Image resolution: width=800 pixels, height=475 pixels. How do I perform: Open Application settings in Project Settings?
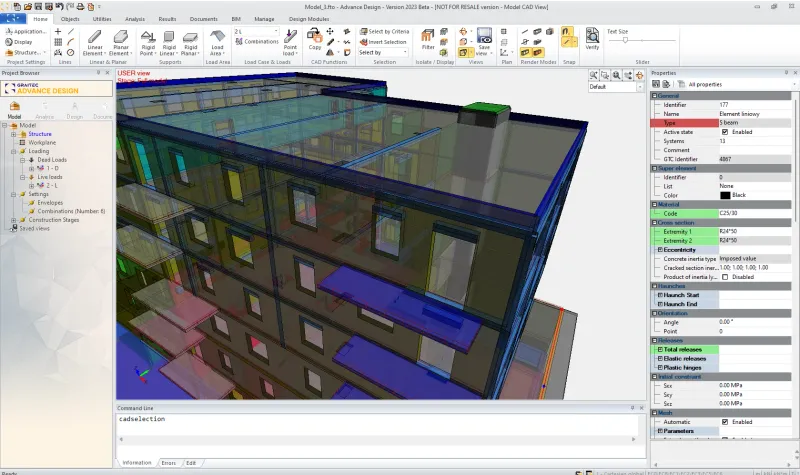pos(26,32)
